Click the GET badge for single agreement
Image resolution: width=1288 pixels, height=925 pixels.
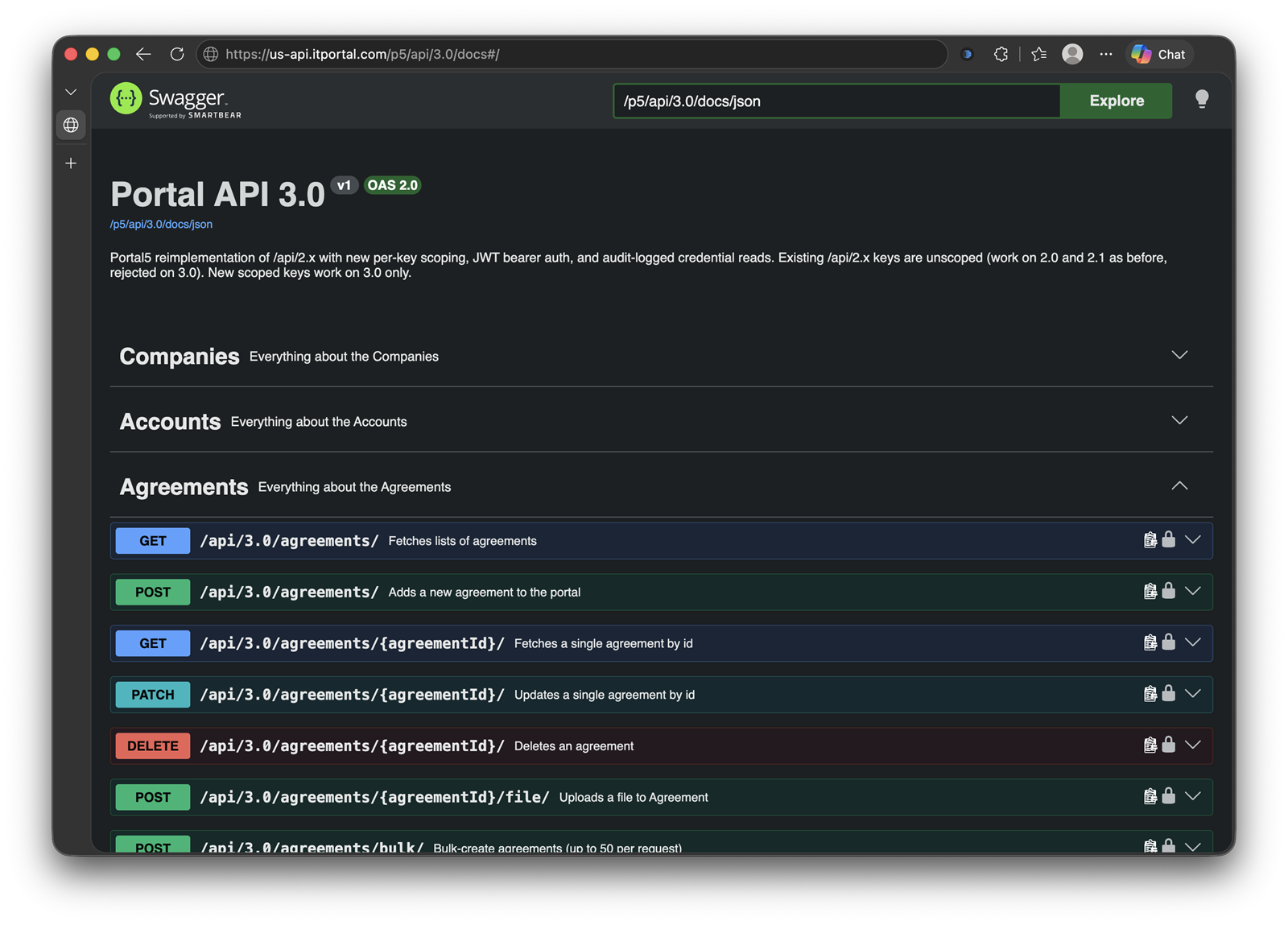coord(153,643)
